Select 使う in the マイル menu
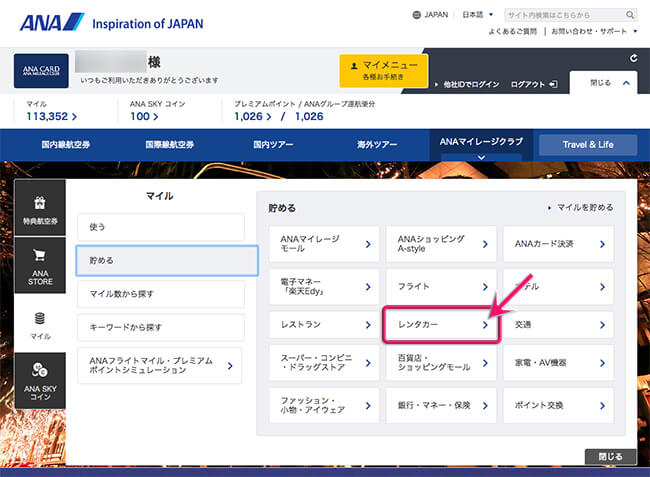 tap(161, 227)
